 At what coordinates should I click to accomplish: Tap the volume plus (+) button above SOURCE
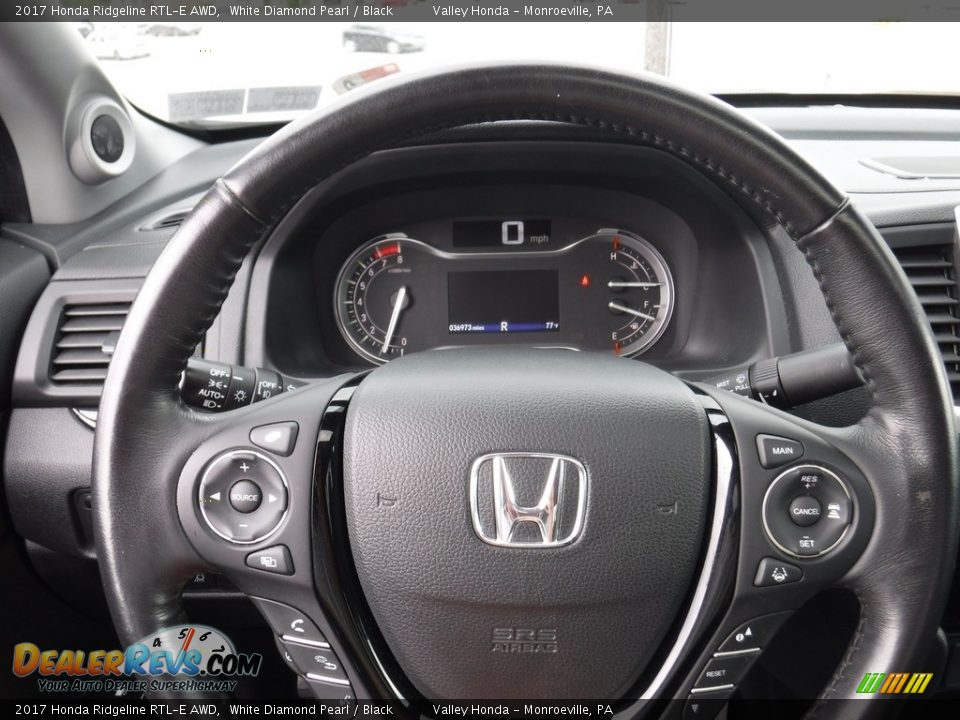pyautogui.click(x=244, y=467)
